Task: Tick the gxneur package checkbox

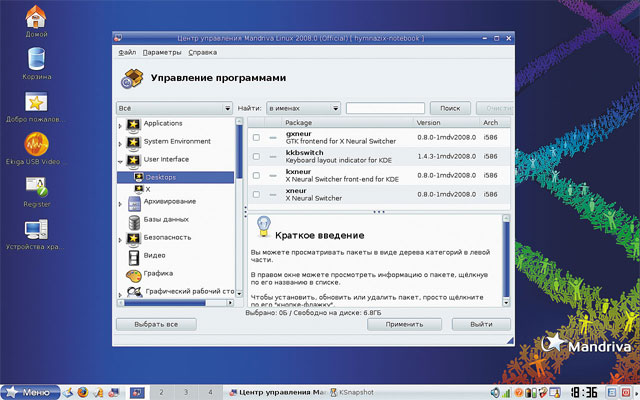Action: [x=256, y=138]
